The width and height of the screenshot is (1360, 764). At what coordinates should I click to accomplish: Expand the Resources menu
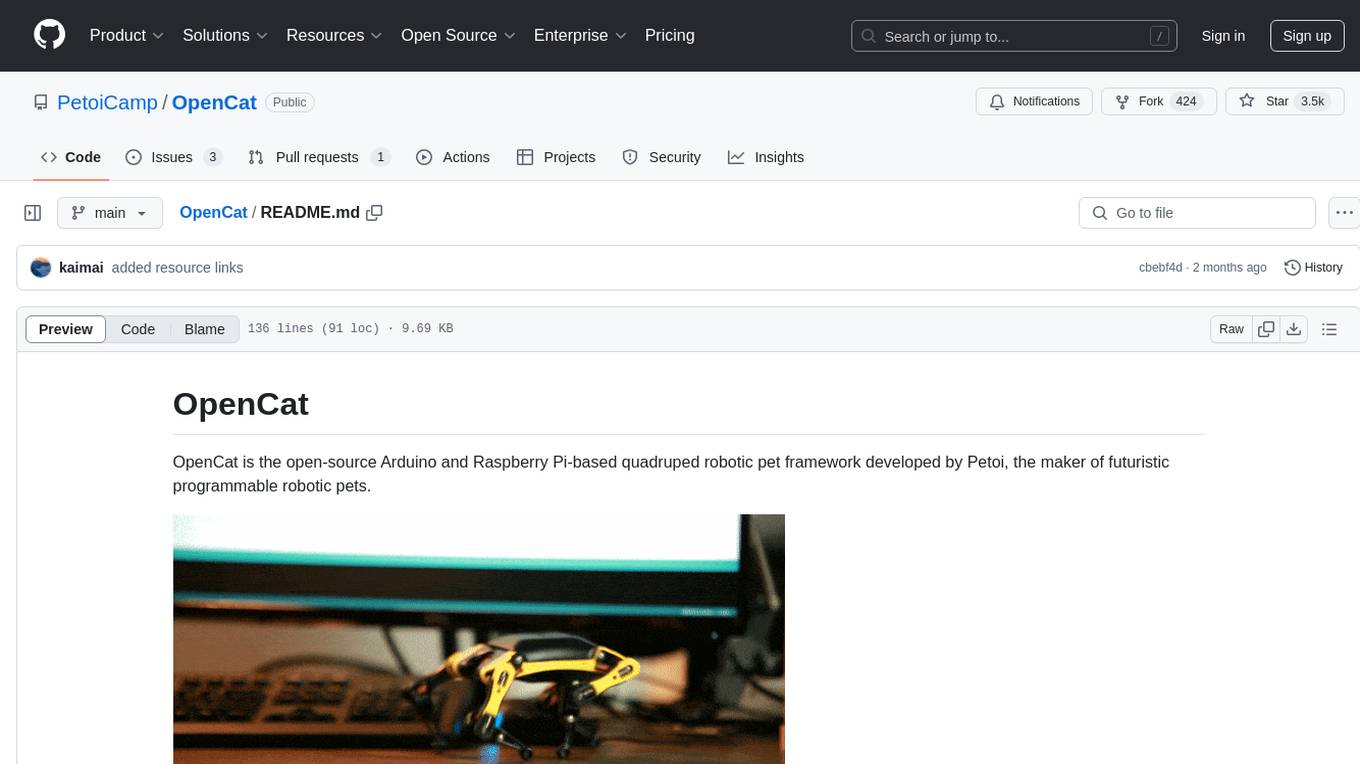(x=334, y=35)
